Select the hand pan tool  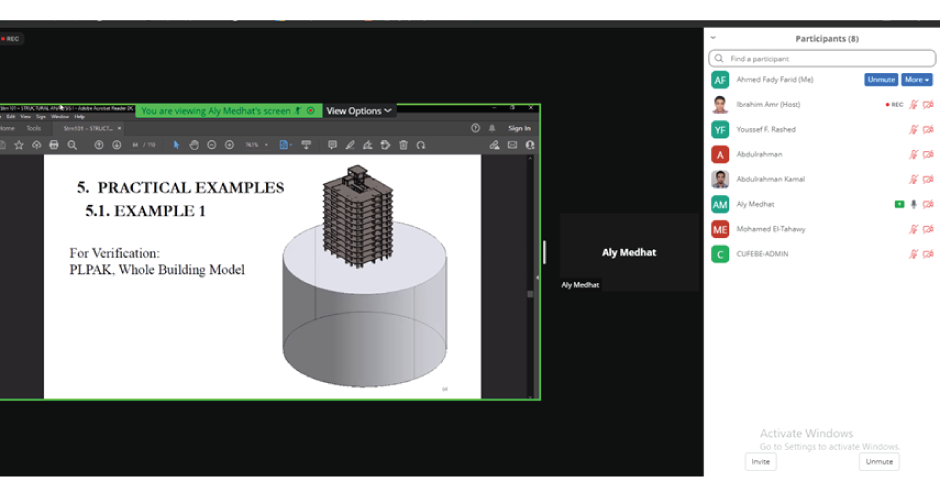194,145
